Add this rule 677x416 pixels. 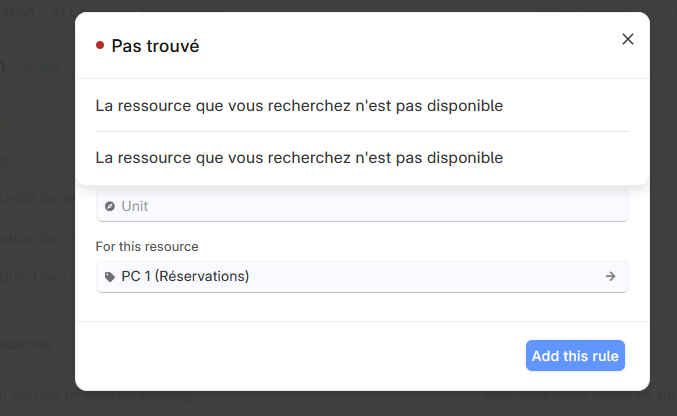click(x=575, y=356)
